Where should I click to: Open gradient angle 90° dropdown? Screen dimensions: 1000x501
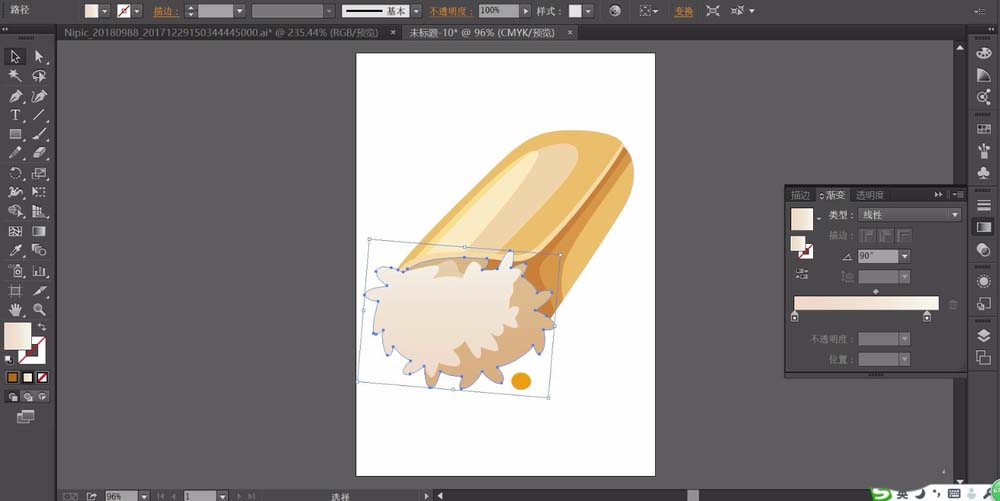(x=904, y=256)
